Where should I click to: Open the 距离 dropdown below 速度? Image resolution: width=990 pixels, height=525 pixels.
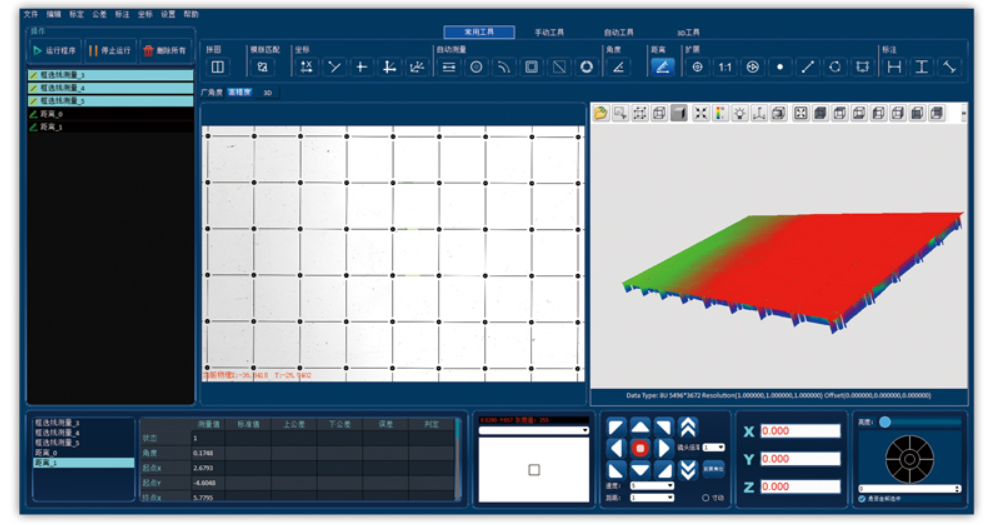[x=652, y=497]
